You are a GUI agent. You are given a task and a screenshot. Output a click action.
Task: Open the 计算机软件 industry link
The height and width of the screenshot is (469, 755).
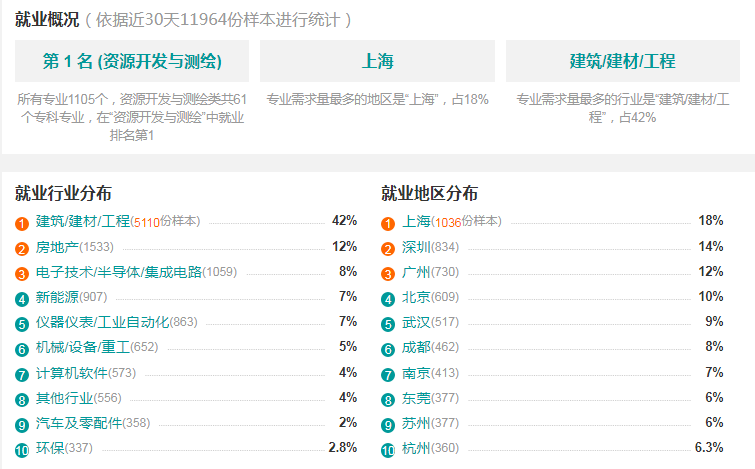pyautogui.click(x=71, y=373)
